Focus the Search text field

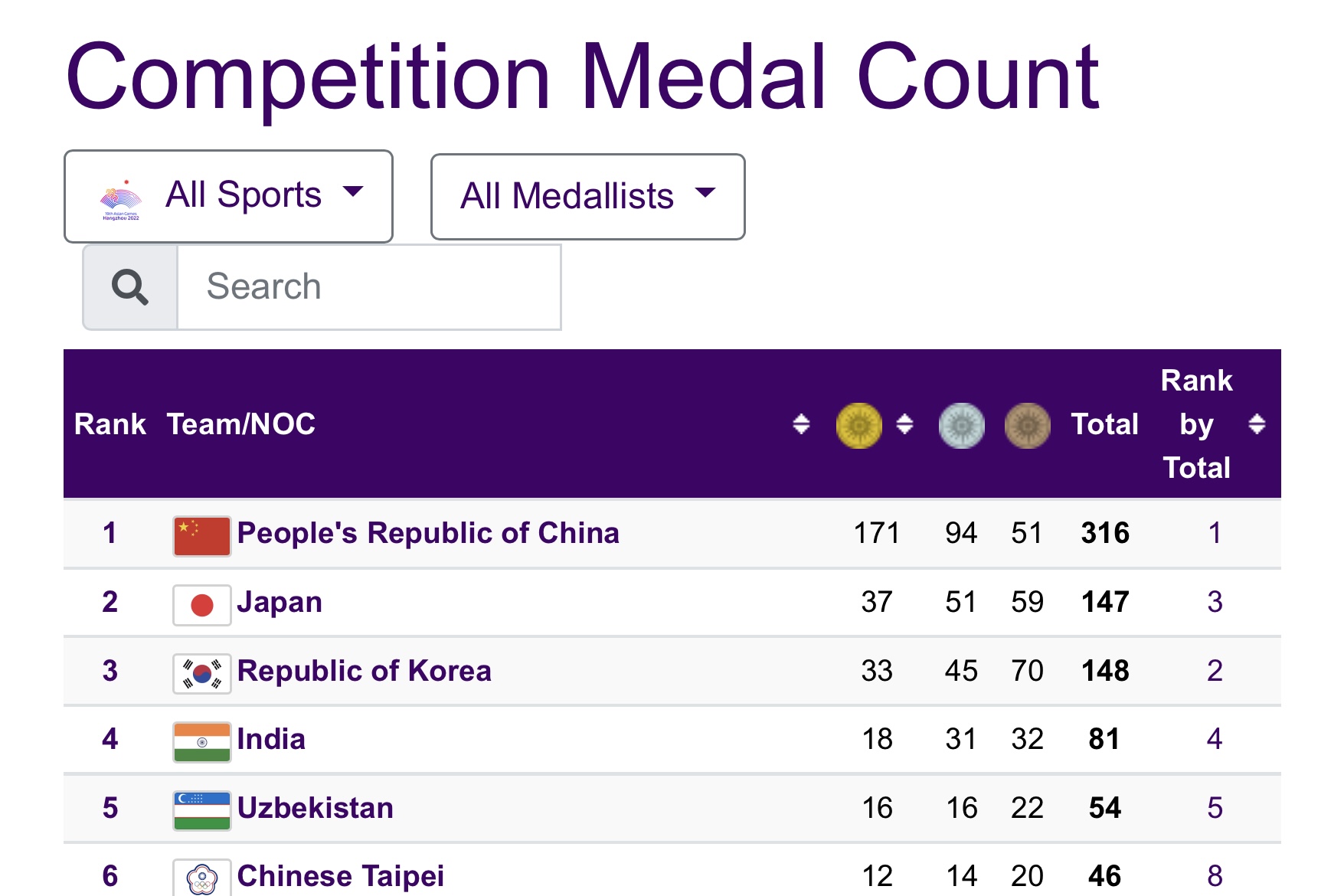(368, 287)
